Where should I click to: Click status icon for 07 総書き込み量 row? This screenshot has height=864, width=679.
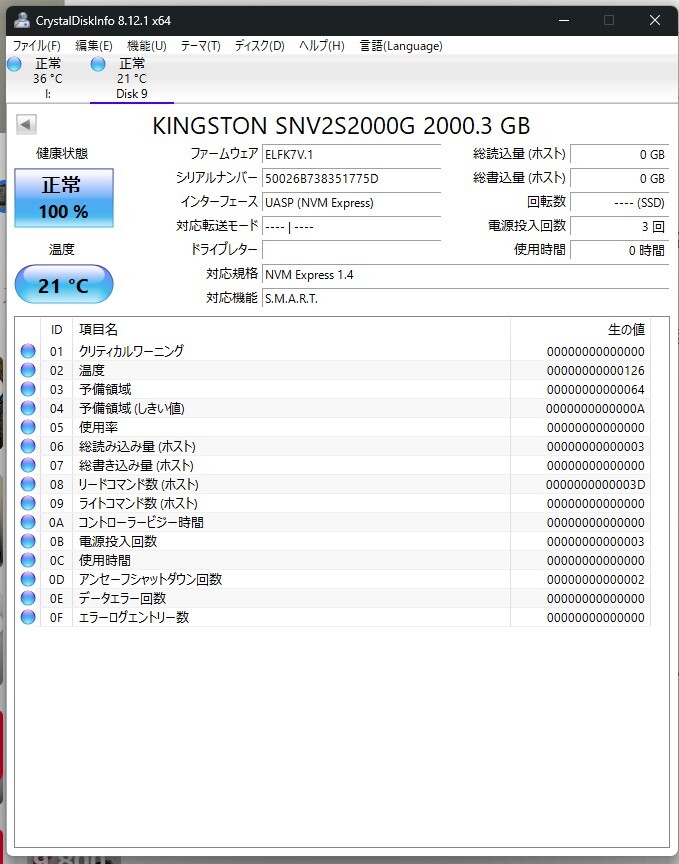pyautogui.click(x=28, y=465)
